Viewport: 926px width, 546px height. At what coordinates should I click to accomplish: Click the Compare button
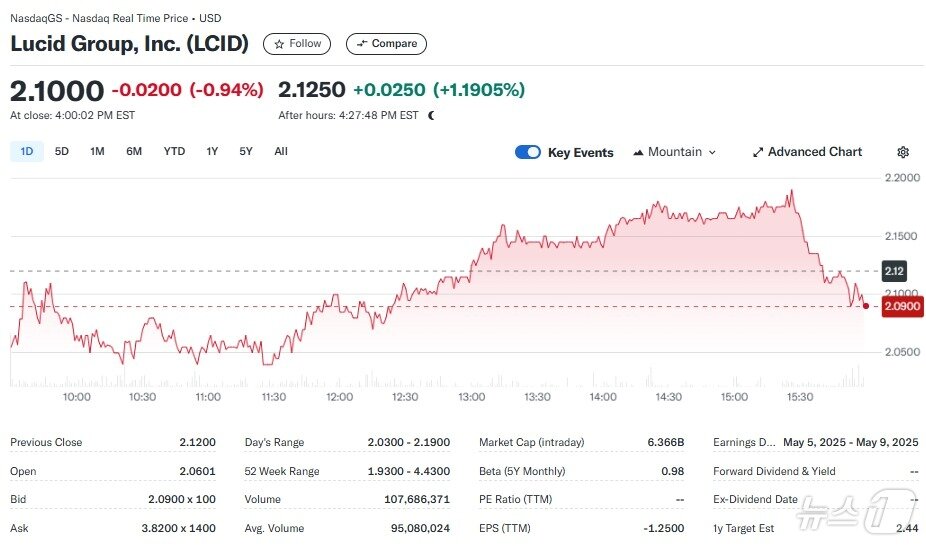click(386, 44)
